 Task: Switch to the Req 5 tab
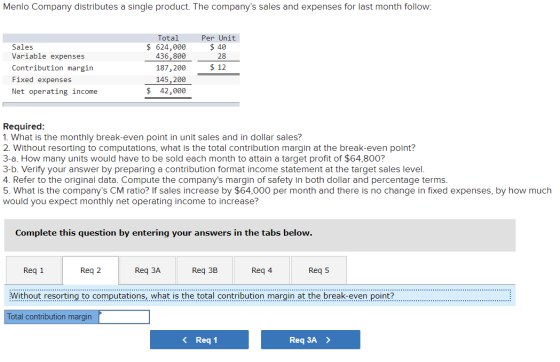(x=319, y=270)
